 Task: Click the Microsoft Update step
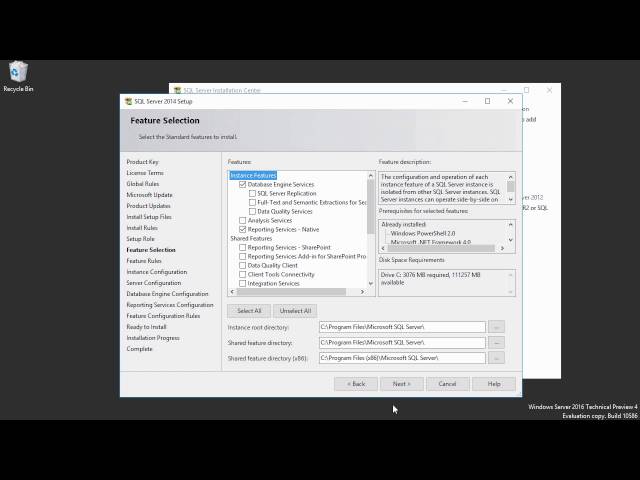coord(149,195)
